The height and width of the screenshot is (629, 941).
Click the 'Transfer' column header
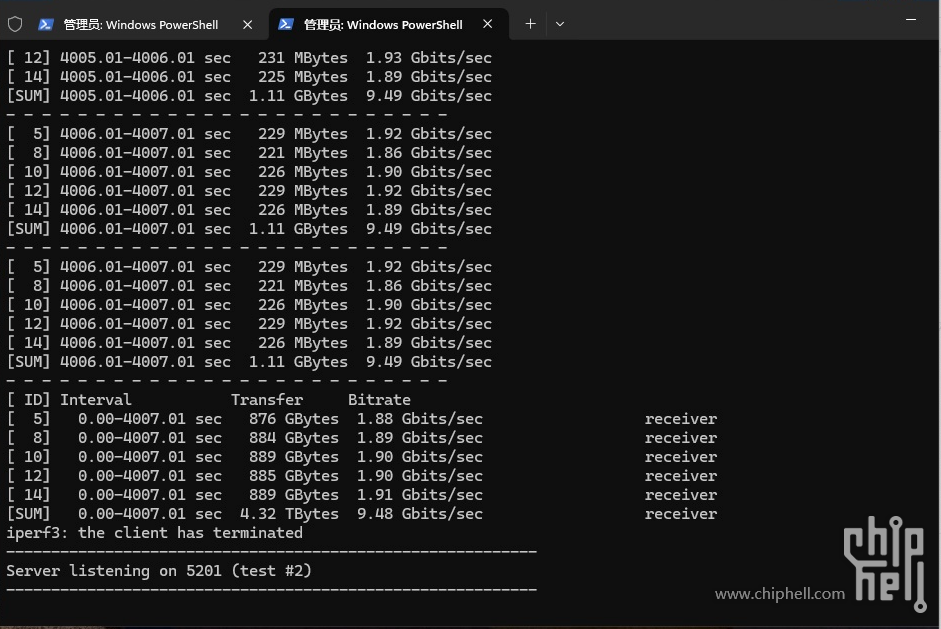[x=266, y=400]
